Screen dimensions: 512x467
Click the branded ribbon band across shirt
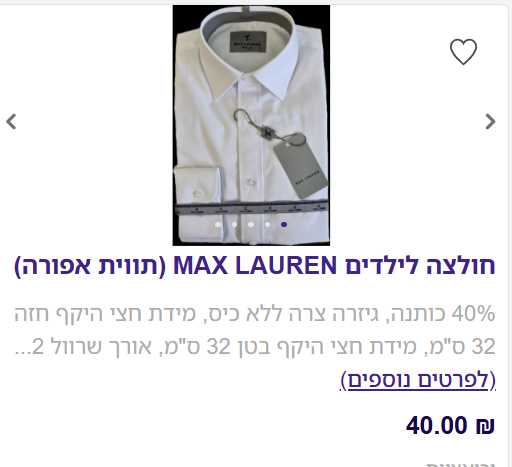[x=252, y=209]
